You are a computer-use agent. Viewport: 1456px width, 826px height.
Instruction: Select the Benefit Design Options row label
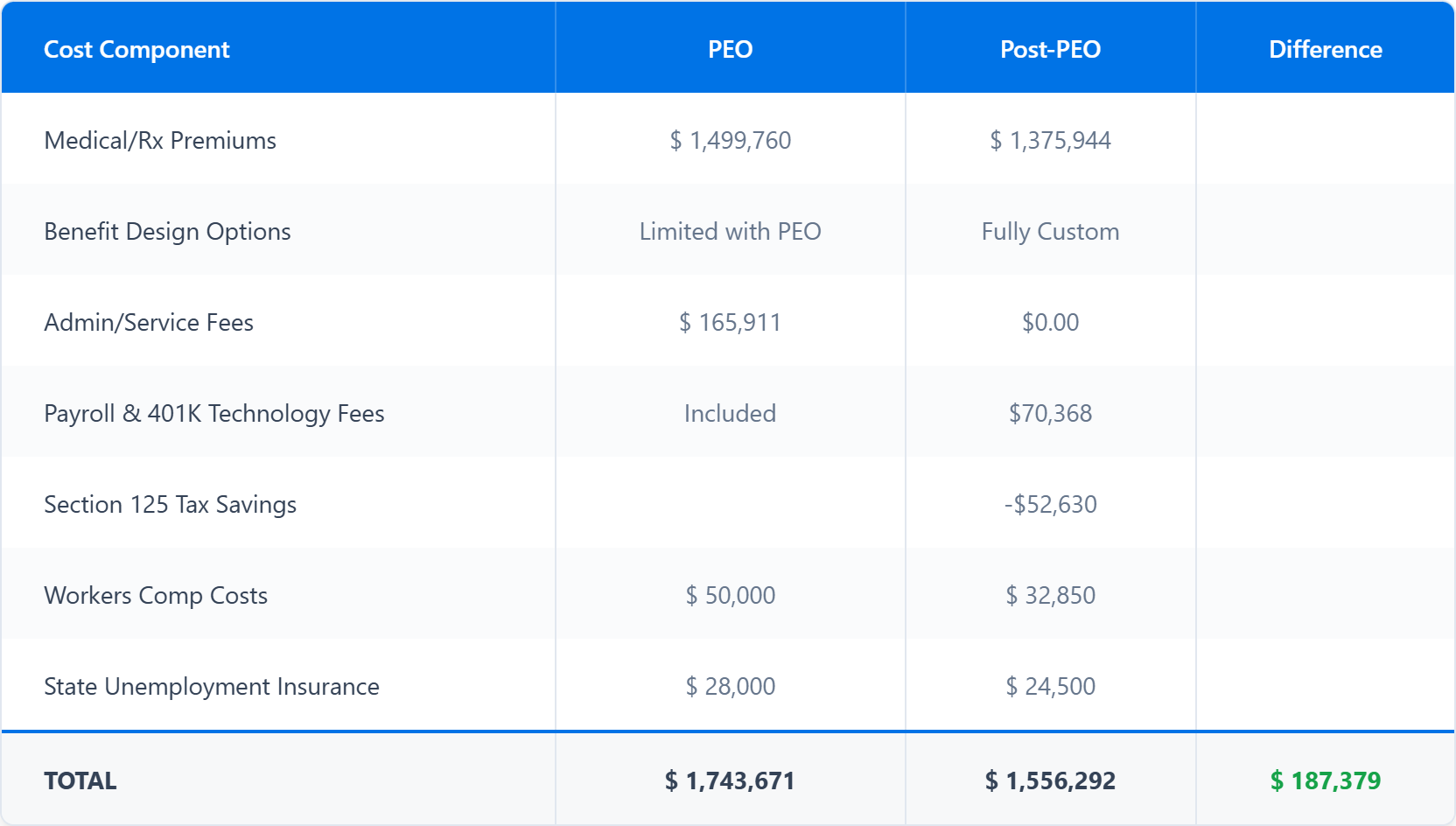coord(167,232)
